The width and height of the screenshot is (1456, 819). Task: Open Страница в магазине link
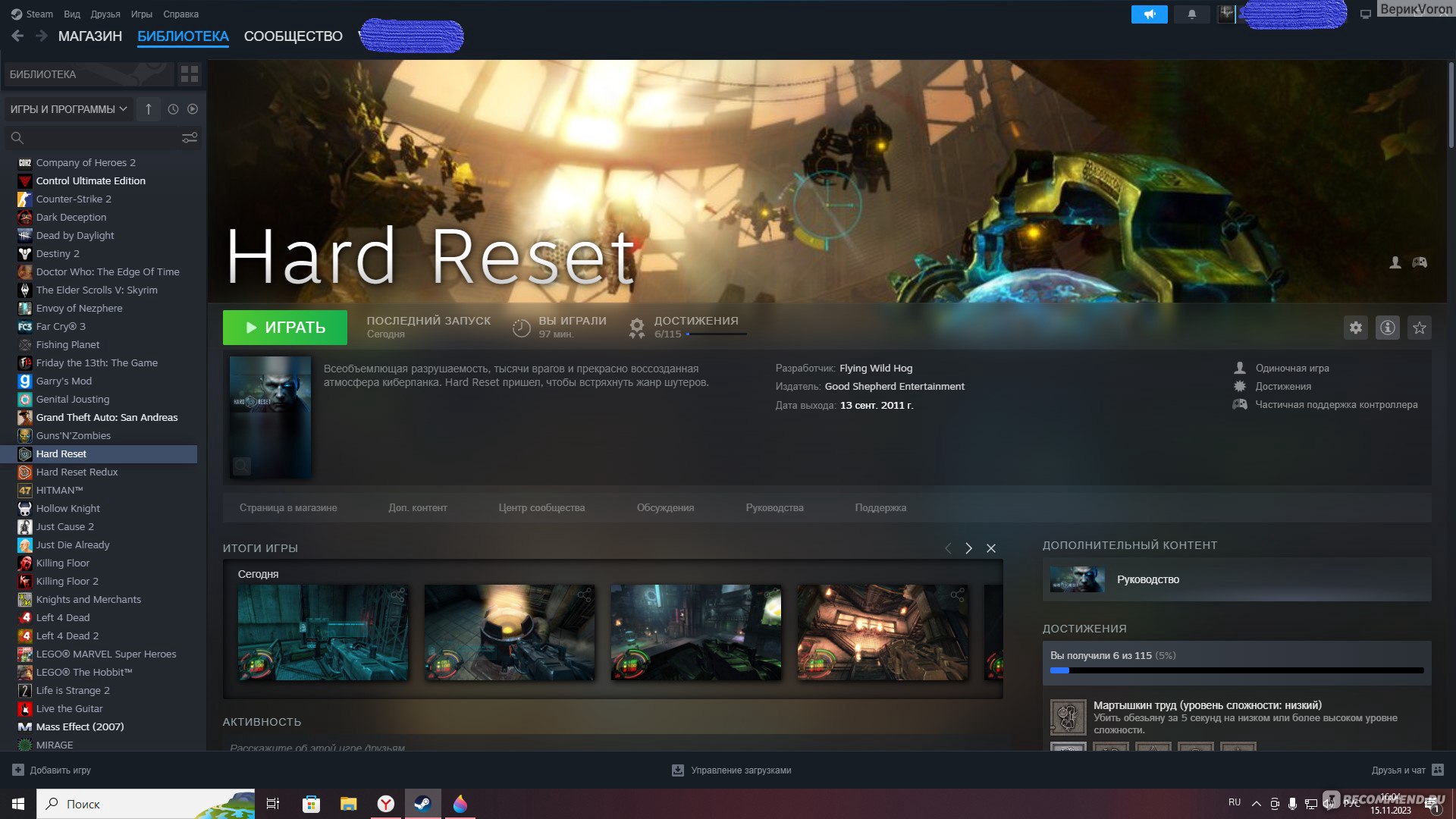288,508
